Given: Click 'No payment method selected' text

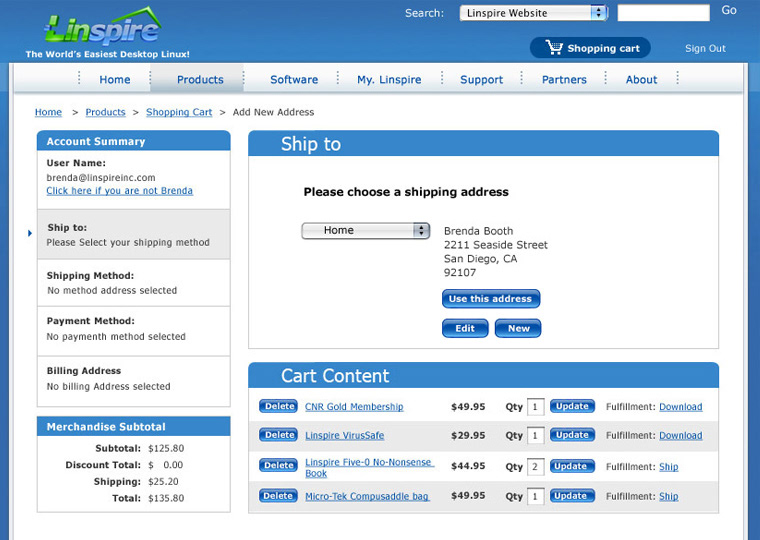Looking at the screenshot, I should pyautogui.click(x=116, y=336).
